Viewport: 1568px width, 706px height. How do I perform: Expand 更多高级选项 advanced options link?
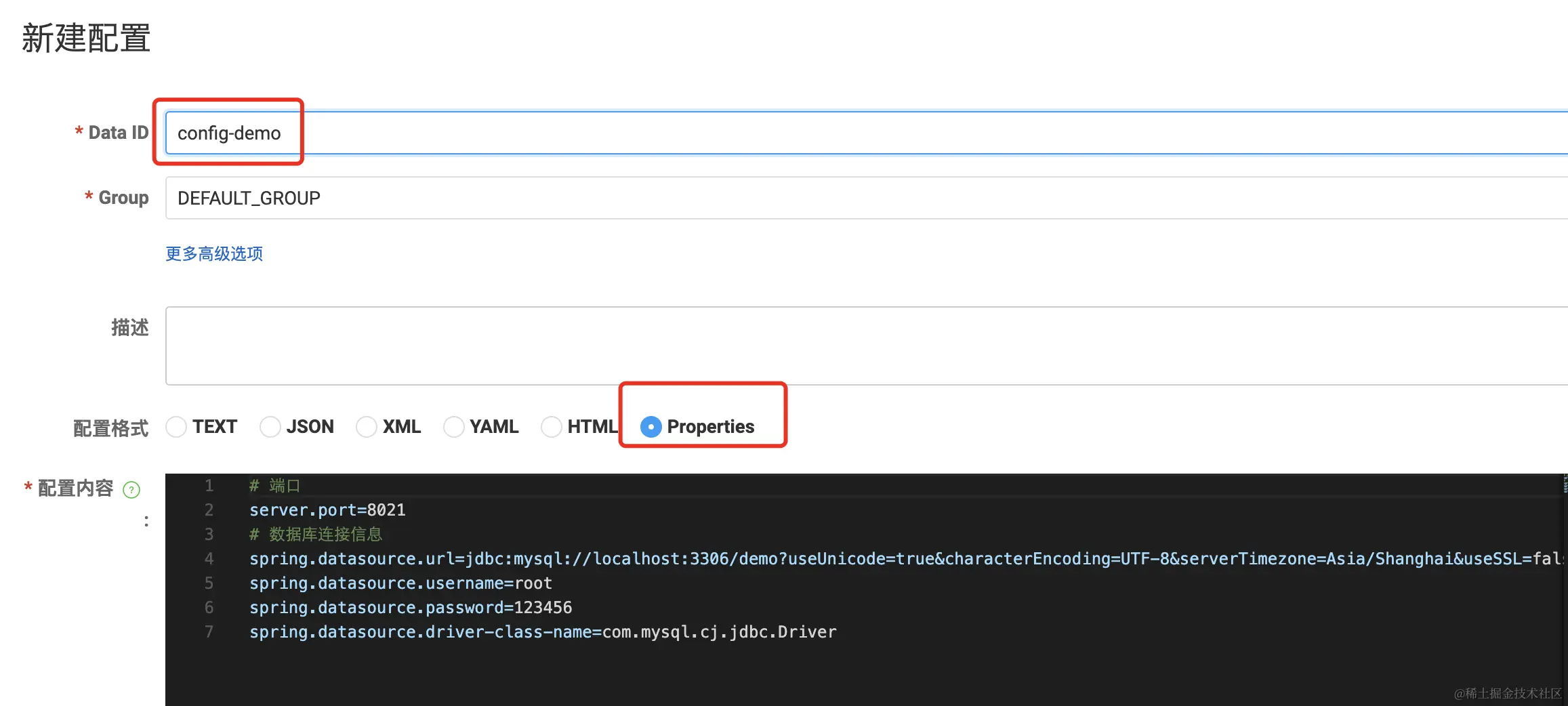click(214, 254)
